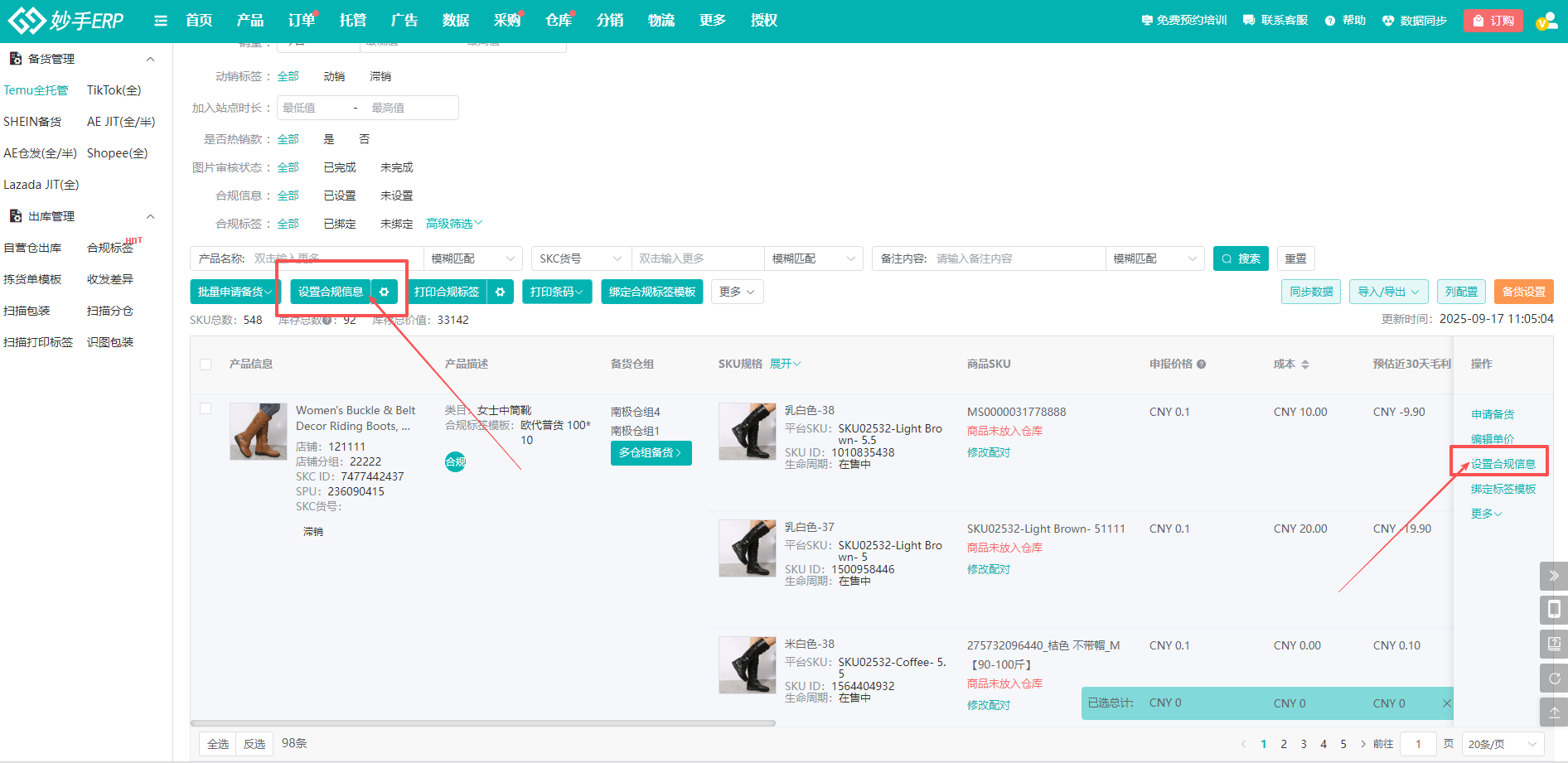Screen dimensions: 1568x763
Task: Check the Women's Buckle boots product row checkbox
Action: 206,408
